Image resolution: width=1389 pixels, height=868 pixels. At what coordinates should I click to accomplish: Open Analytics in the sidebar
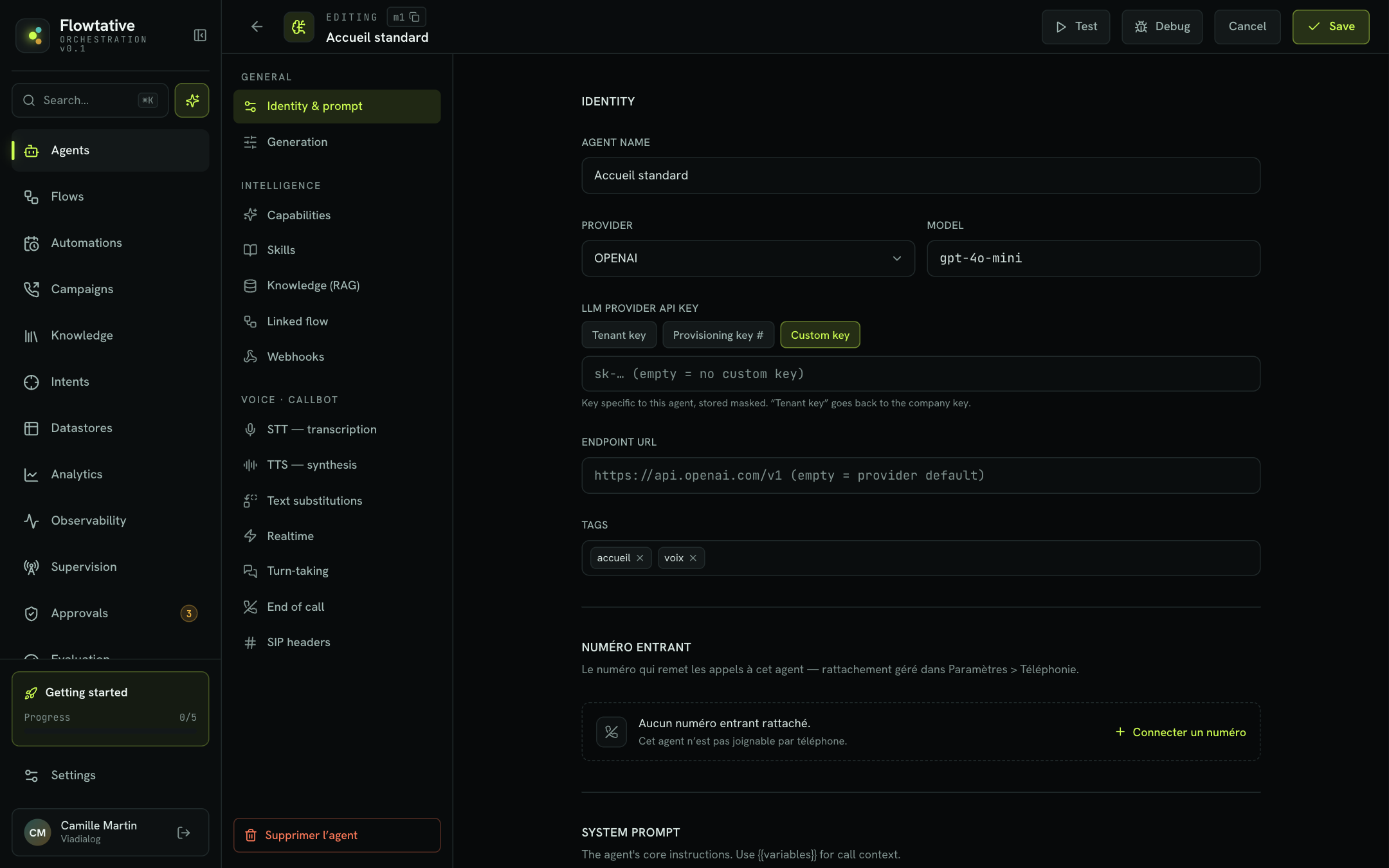(111, 475)
